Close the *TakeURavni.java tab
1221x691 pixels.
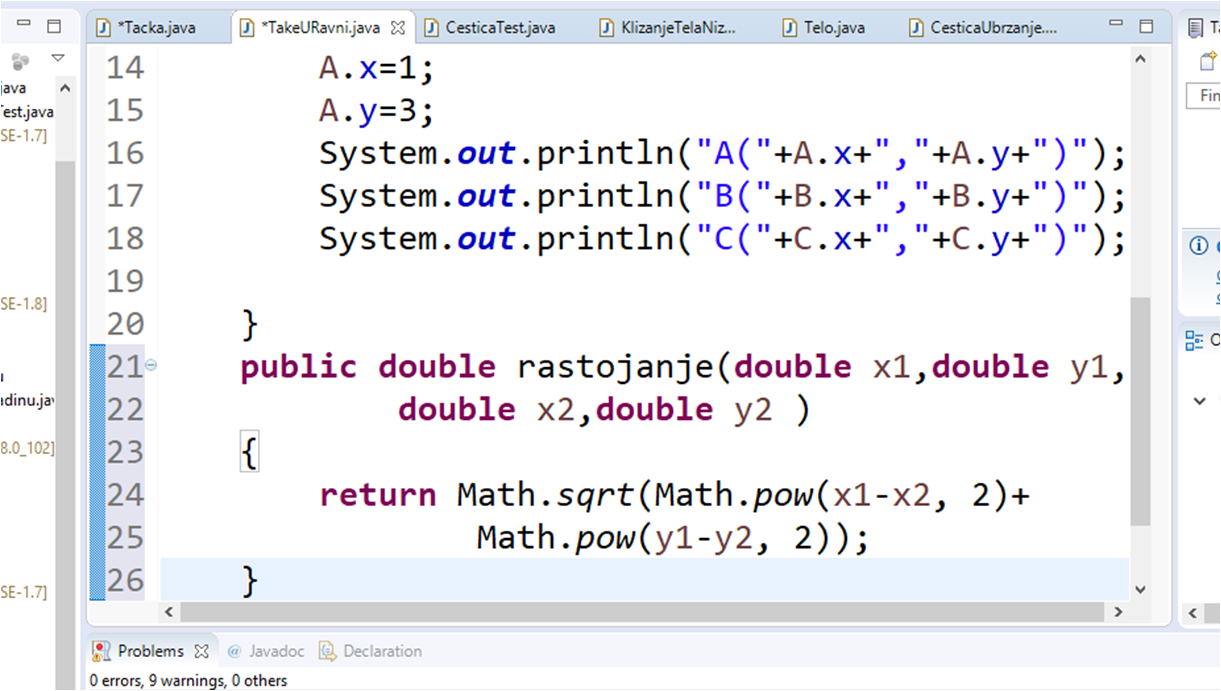[397, 28]
